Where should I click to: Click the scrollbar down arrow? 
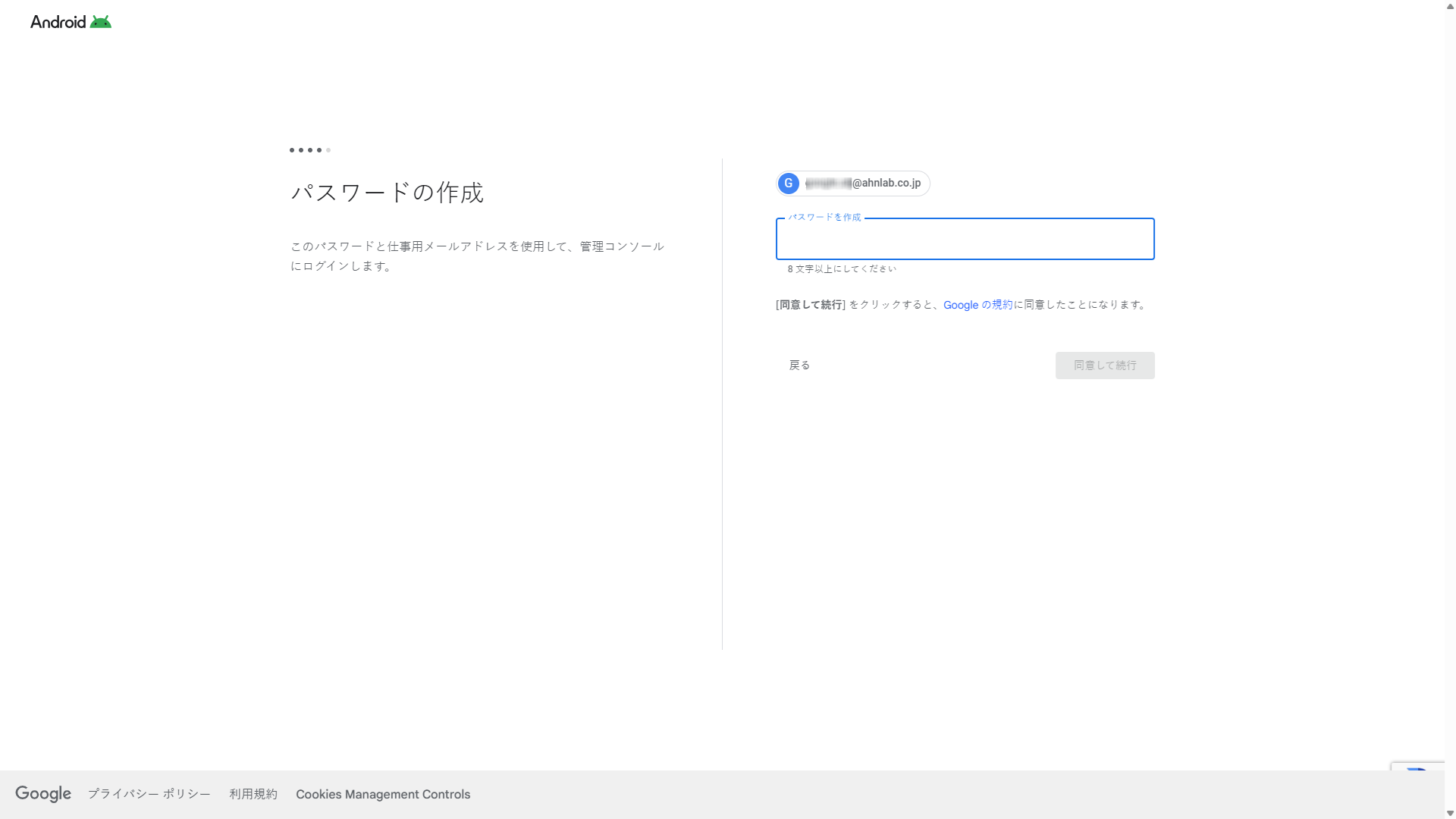coord(1450,813)
